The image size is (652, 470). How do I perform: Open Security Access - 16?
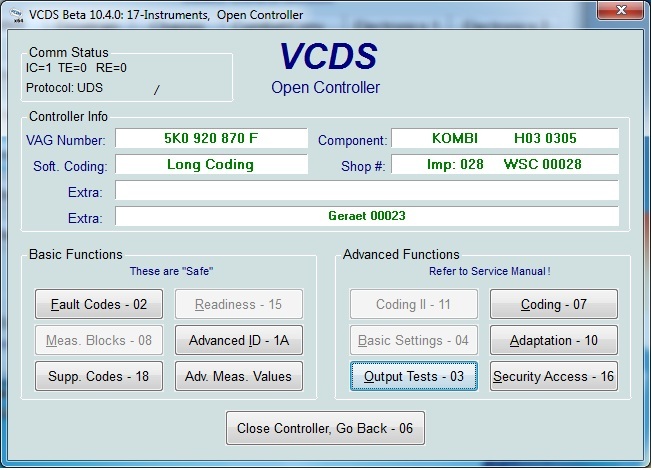point(554,376)
